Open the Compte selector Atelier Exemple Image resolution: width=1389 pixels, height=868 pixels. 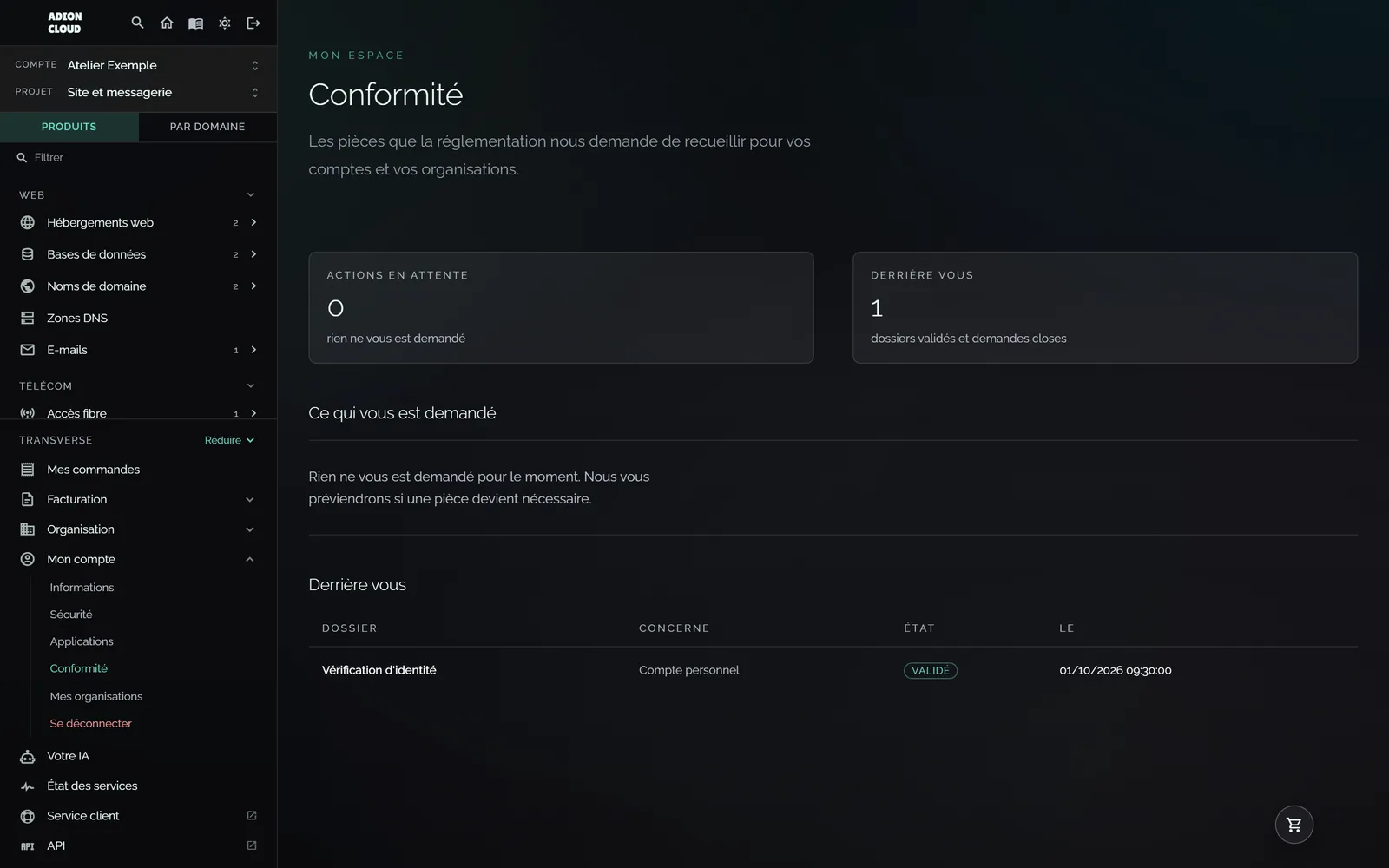(139, 65)
